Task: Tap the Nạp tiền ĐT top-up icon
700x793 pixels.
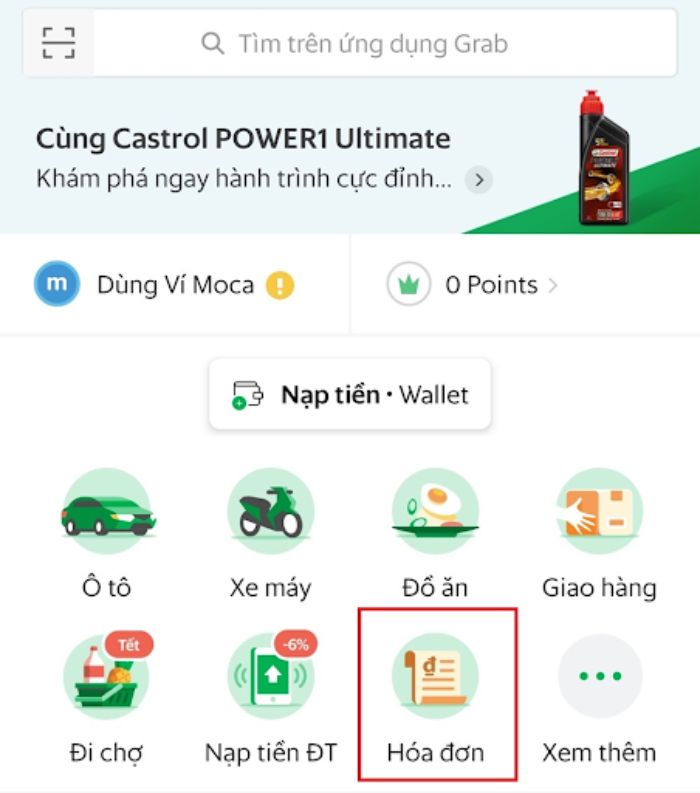Action: click(271, 675)
